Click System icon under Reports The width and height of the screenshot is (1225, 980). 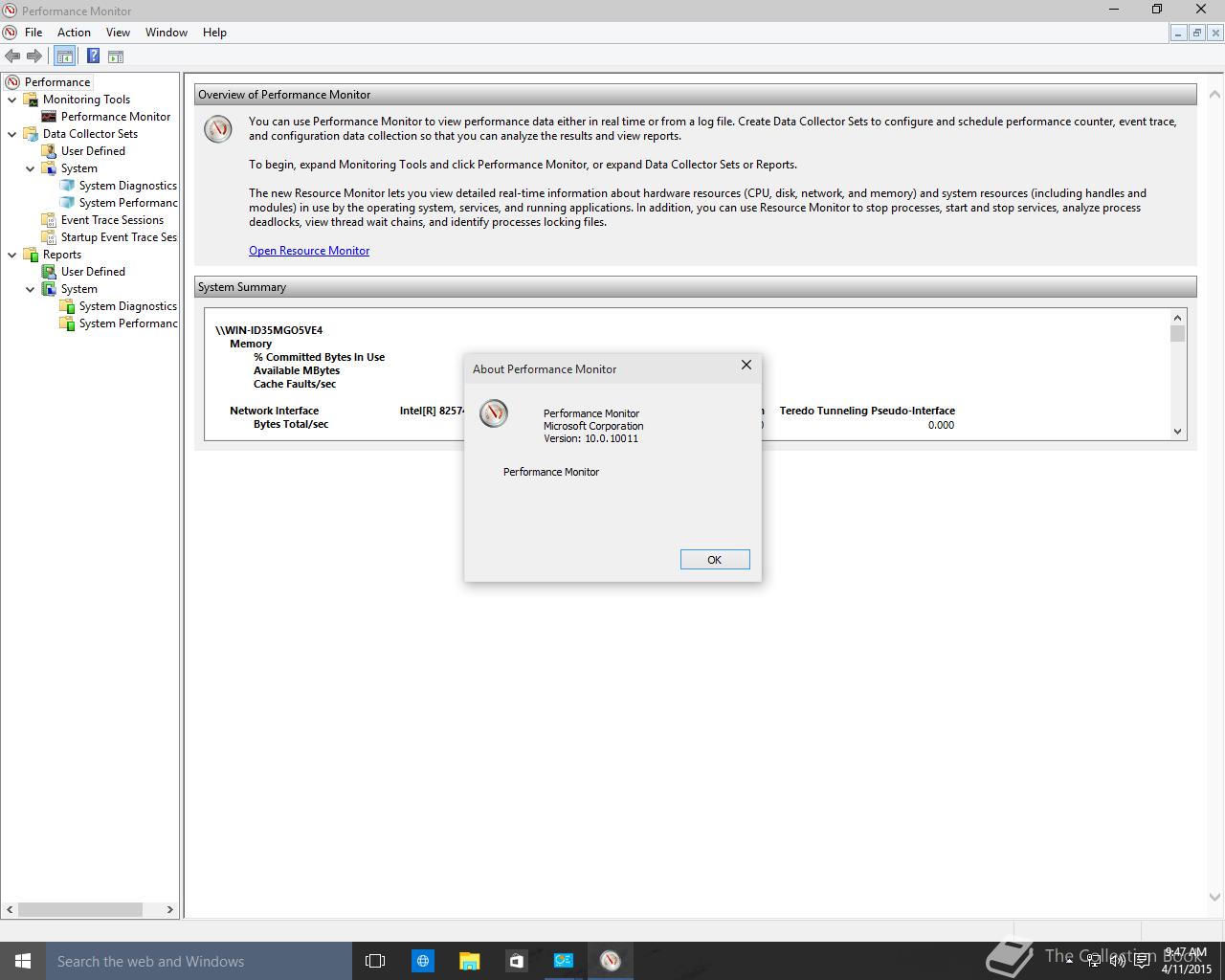coord(49,289)
